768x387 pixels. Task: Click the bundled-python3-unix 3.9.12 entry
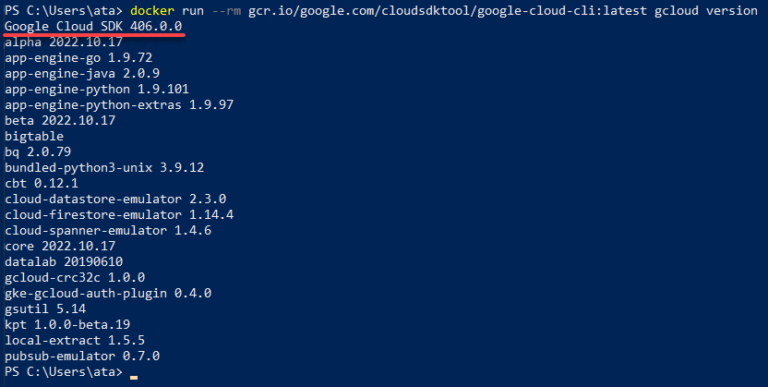(104, 168)
